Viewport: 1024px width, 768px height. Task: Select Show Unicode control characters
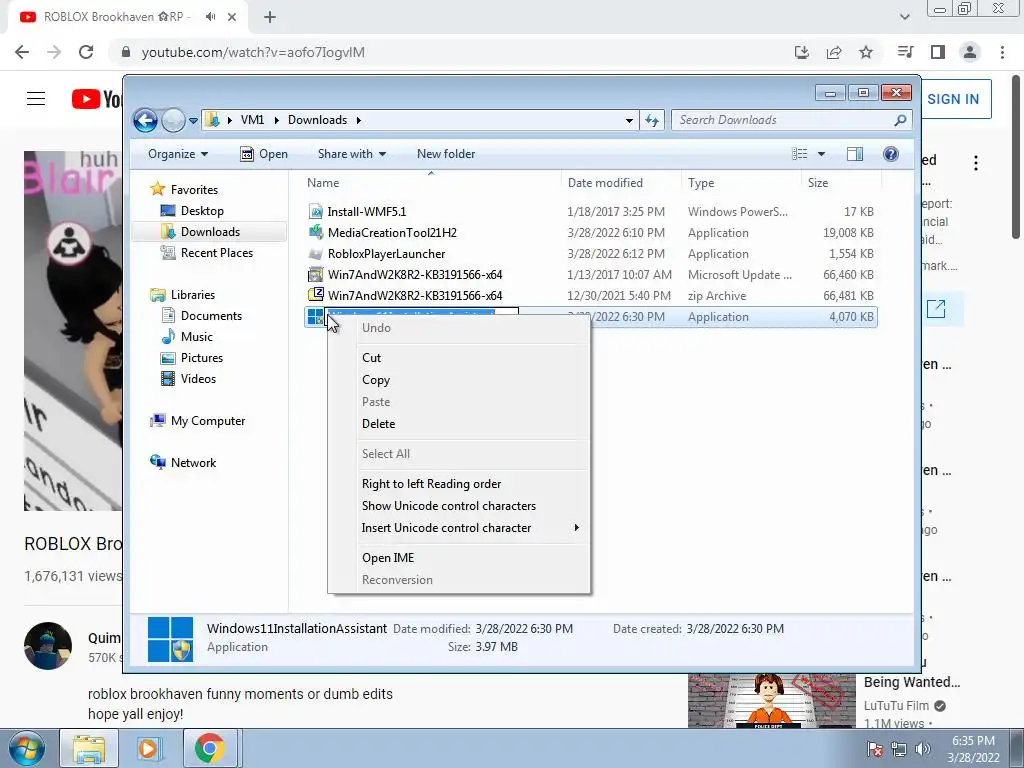point(458,506)
